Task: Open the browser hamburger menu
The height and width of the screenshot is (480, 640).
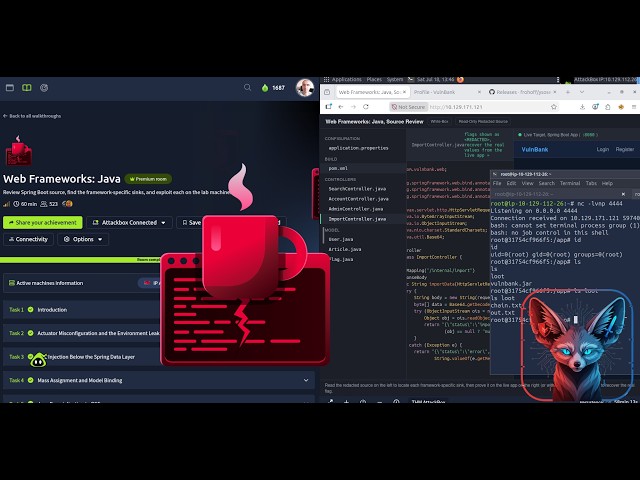Action: pyautogui.click(x=634, y=107)
